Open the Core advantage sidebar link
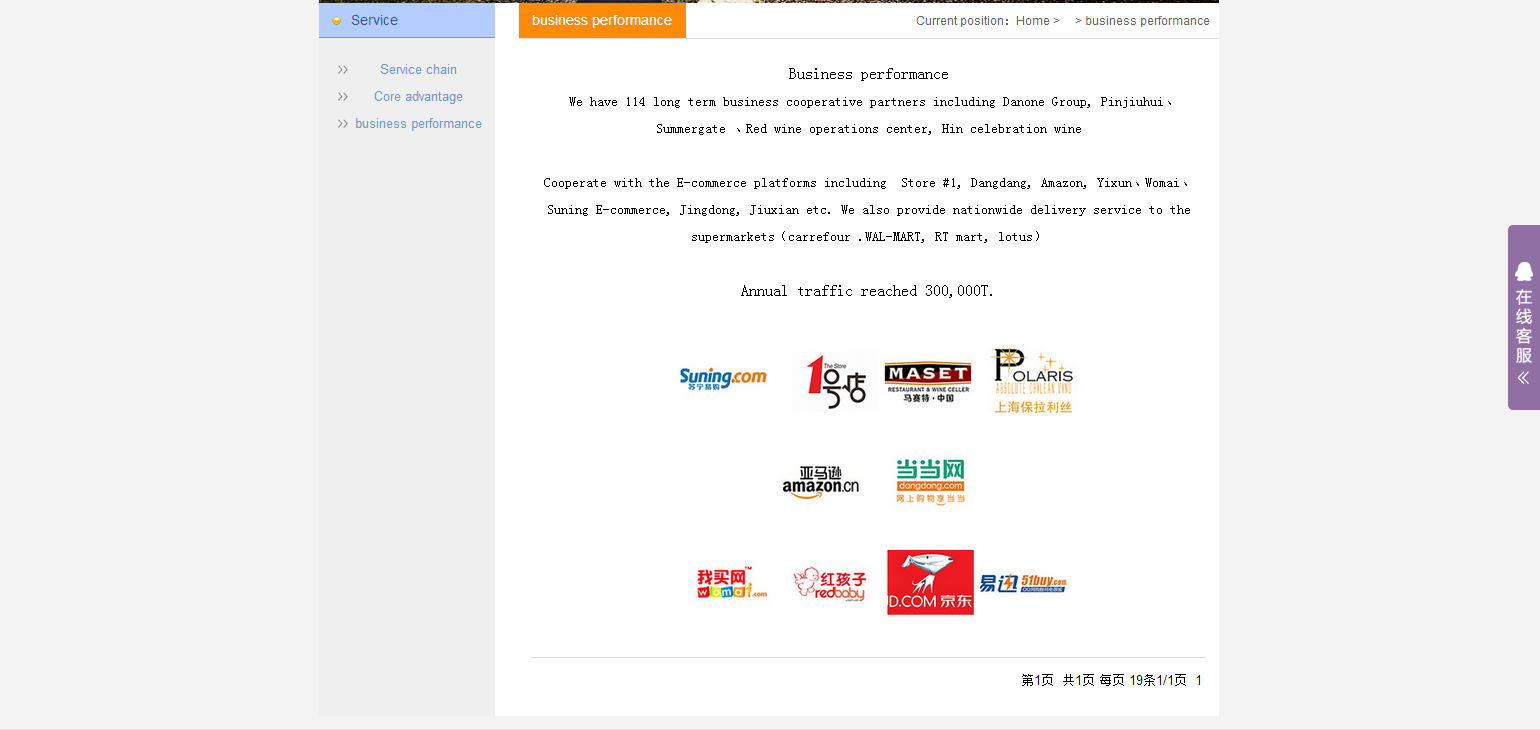The image size is (1540, 730). tap(418, 96)
